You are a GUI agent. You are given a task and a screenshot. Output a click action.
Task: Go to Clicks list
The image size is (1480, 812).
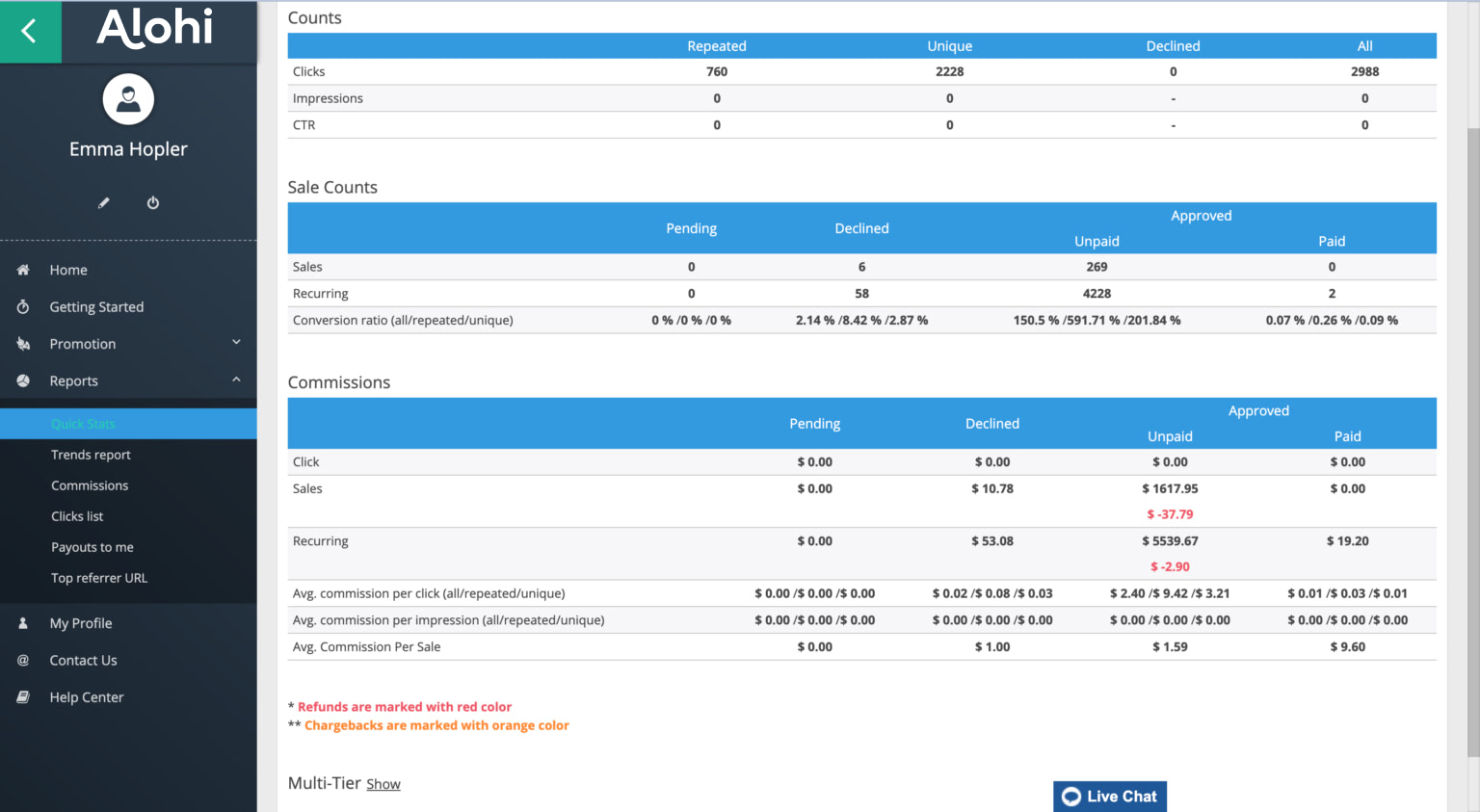coord(77,516)
